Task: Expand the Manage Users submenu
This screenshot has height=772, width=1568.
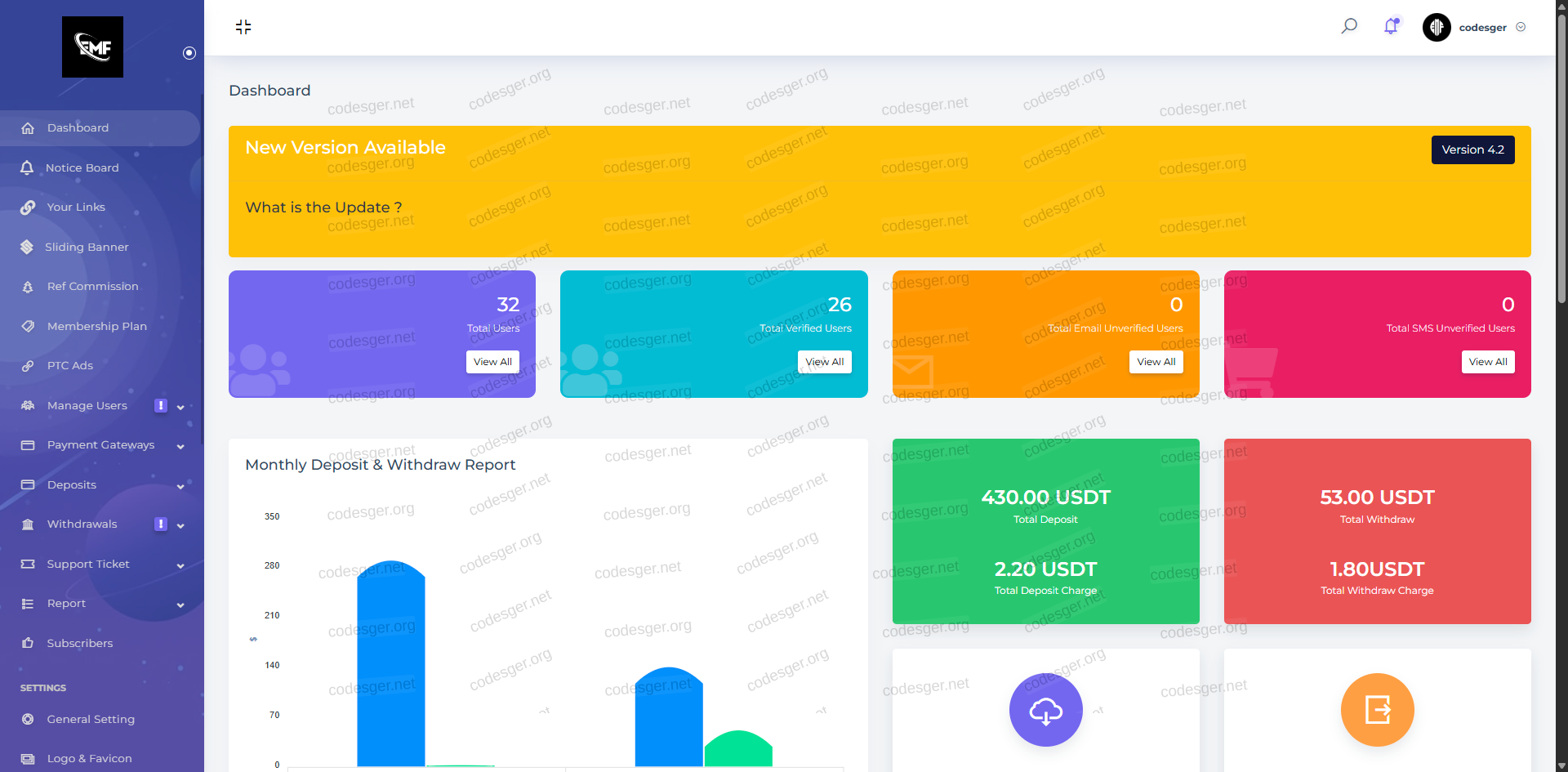Action: (180, 407)
